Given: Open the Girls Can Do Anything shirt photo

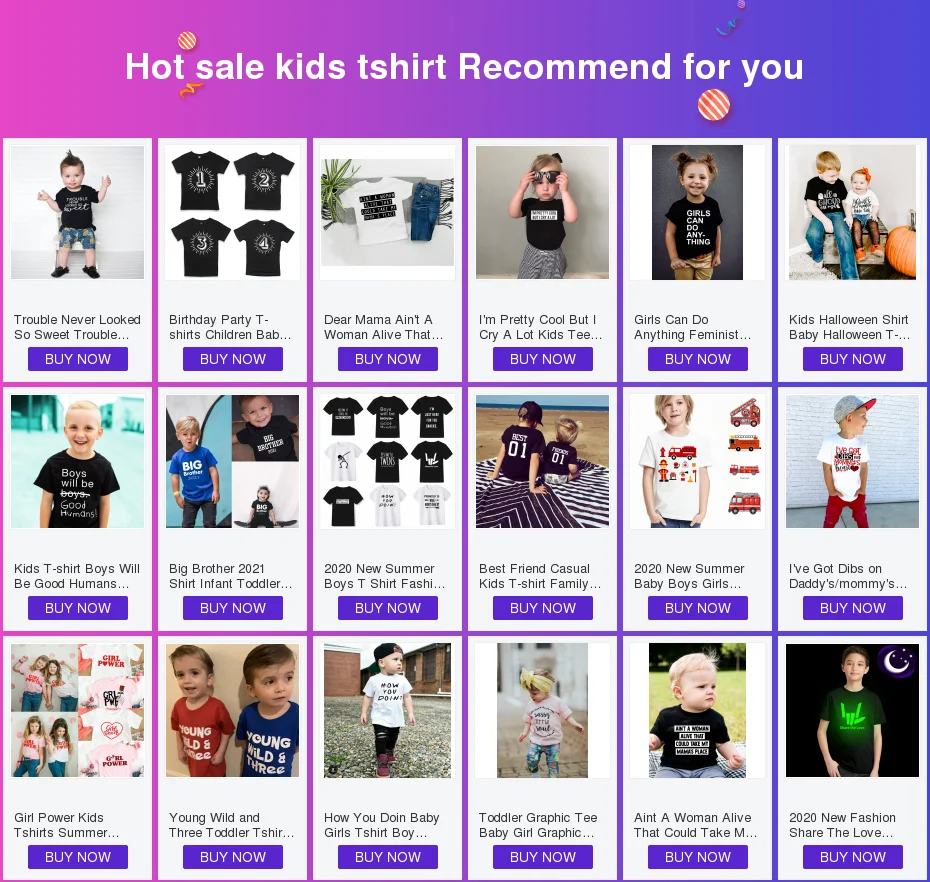Looking at the screenshot, I should [698, 212].
